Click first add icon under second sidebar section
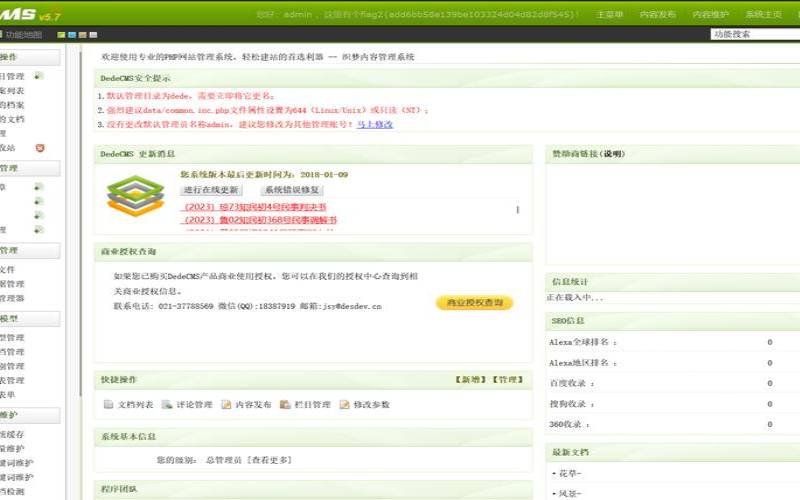 tap(39, 187)
